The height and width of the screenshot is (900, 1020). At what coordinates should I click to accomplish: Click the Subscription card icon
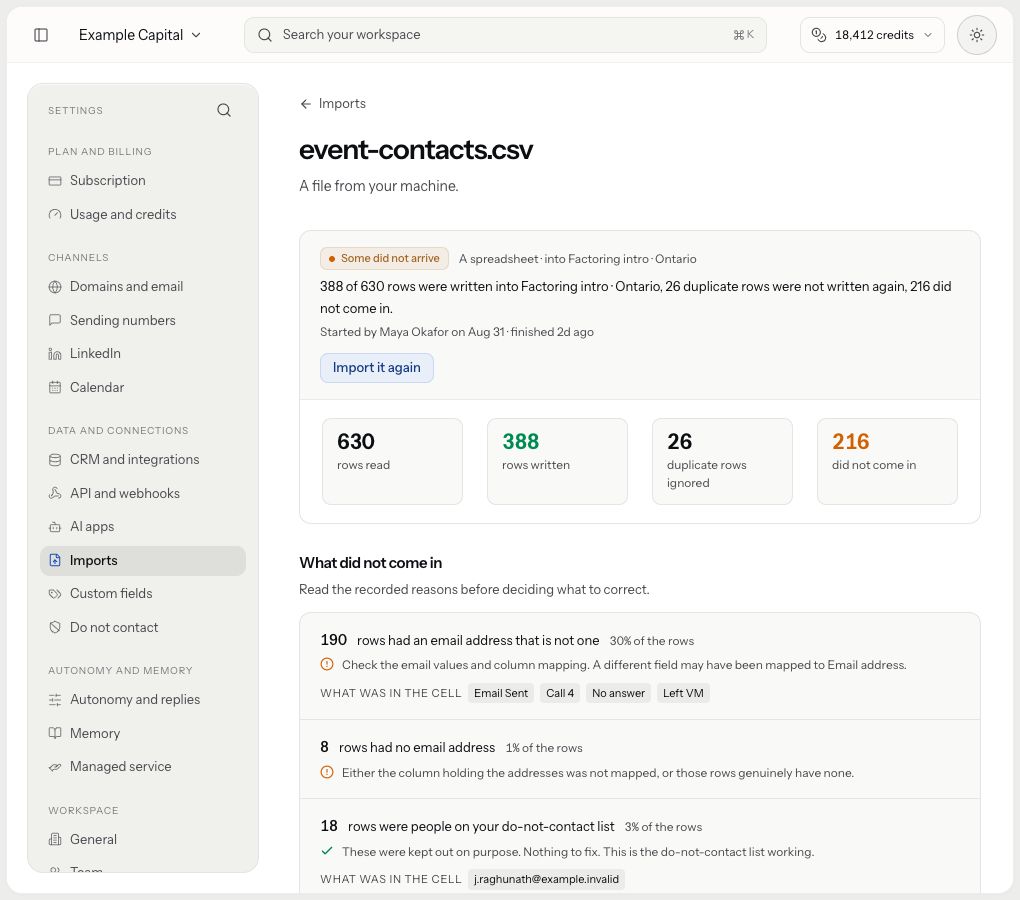pos(55,181)
